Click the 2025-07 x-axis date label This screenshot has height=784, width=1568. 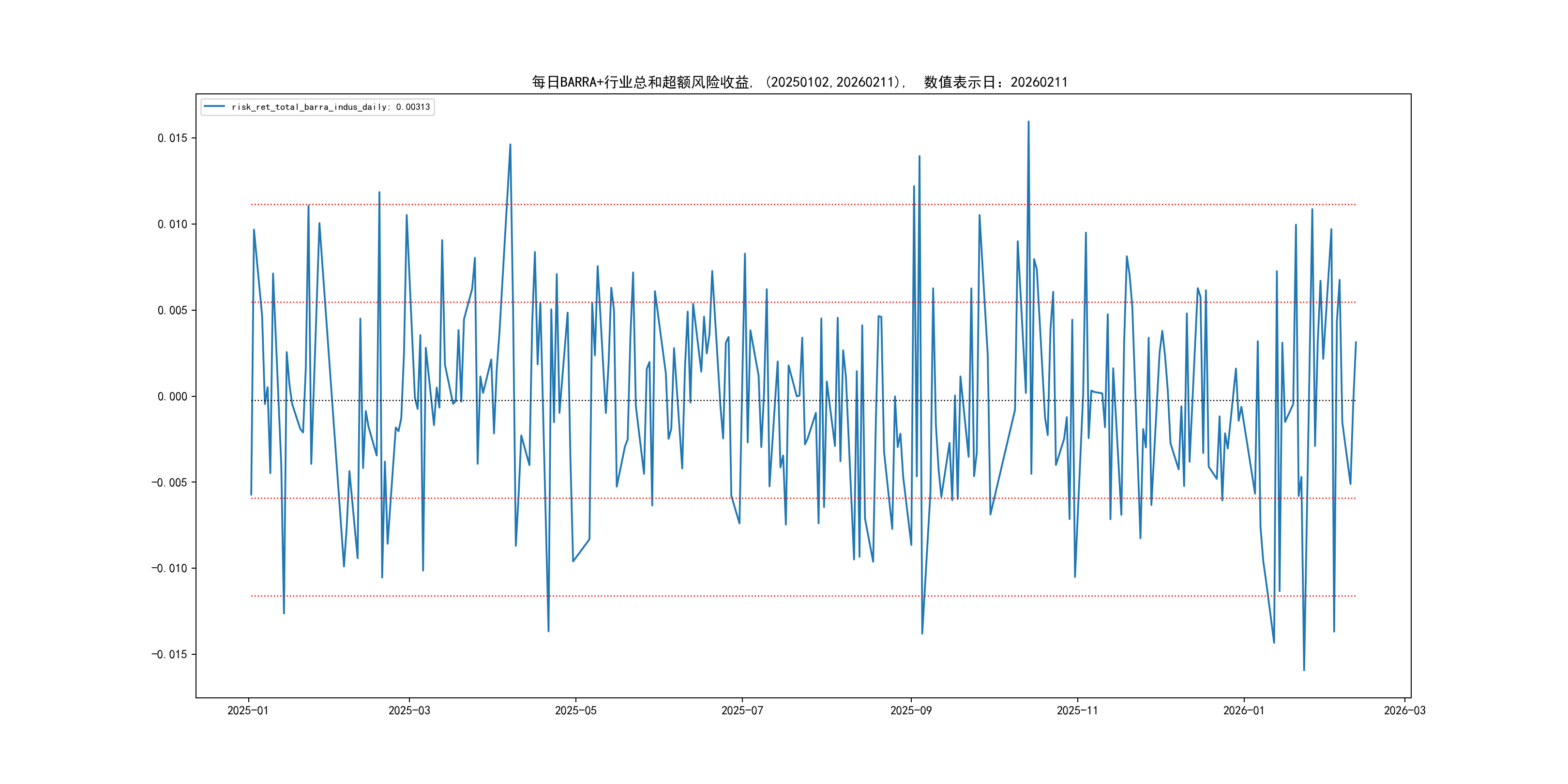pos(742,710)
